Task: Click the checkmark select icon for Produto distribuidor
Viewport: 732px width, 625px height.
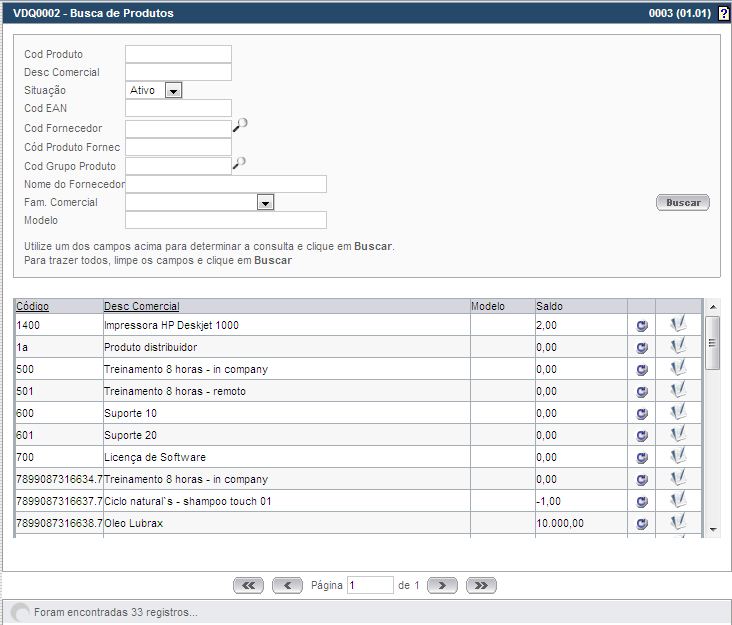Action: 678,346
